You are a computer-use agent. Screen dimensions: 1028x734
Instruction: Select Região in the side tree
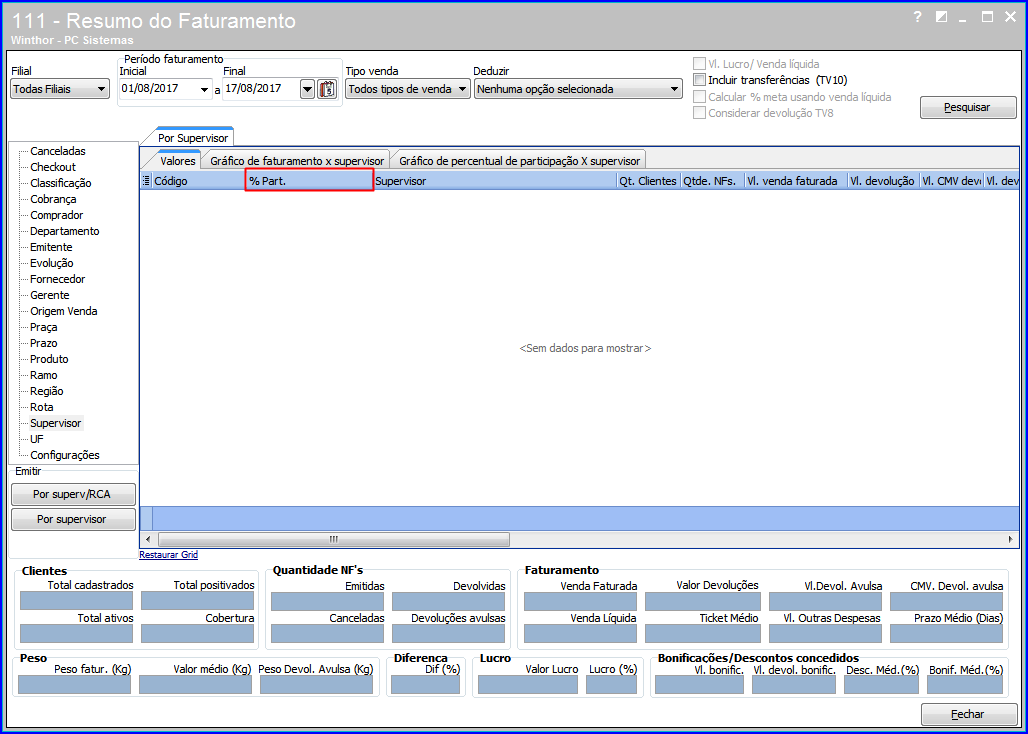[x=47, y=391]
